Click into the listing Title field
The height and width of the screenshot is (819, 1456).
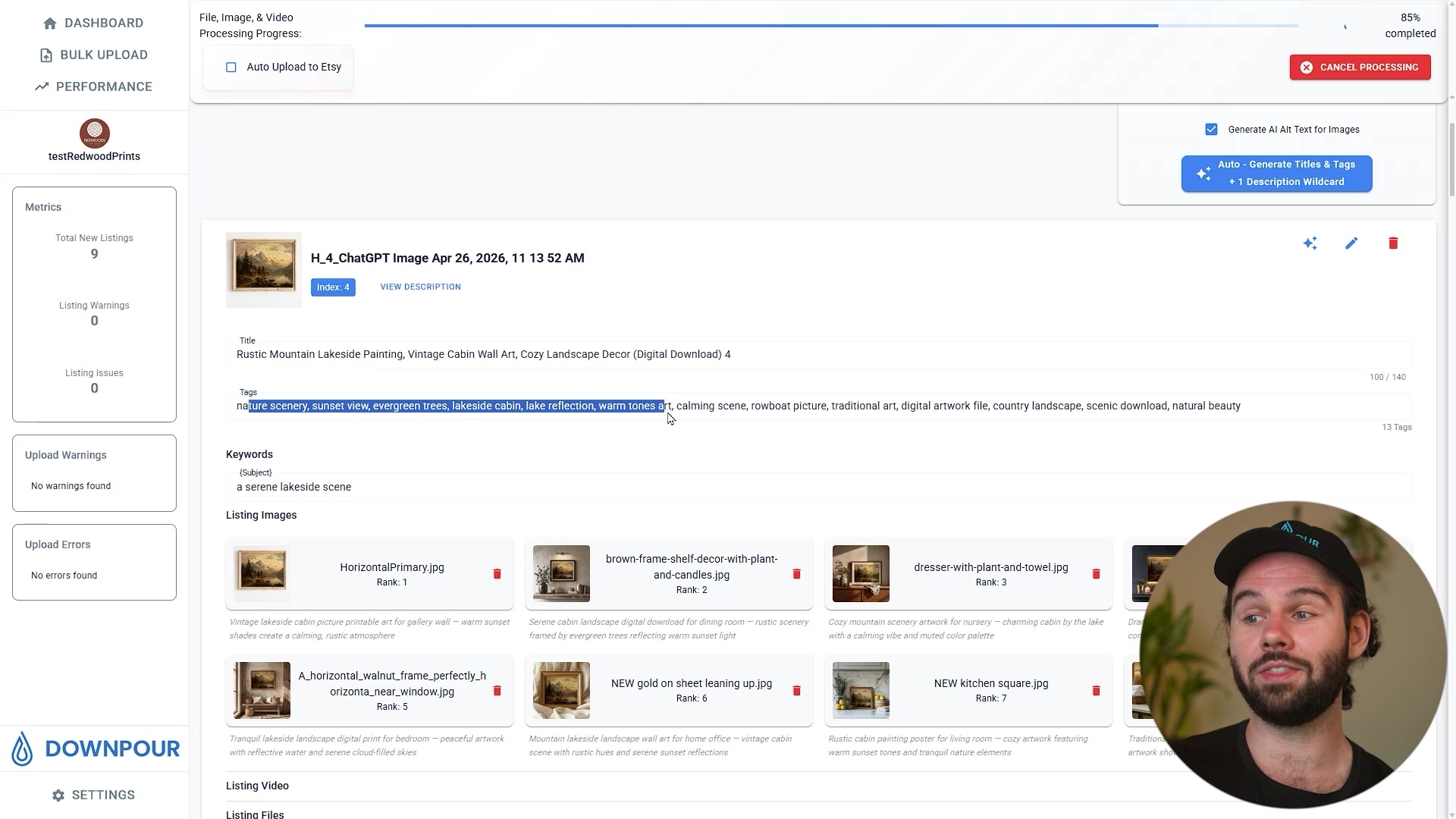819,354
